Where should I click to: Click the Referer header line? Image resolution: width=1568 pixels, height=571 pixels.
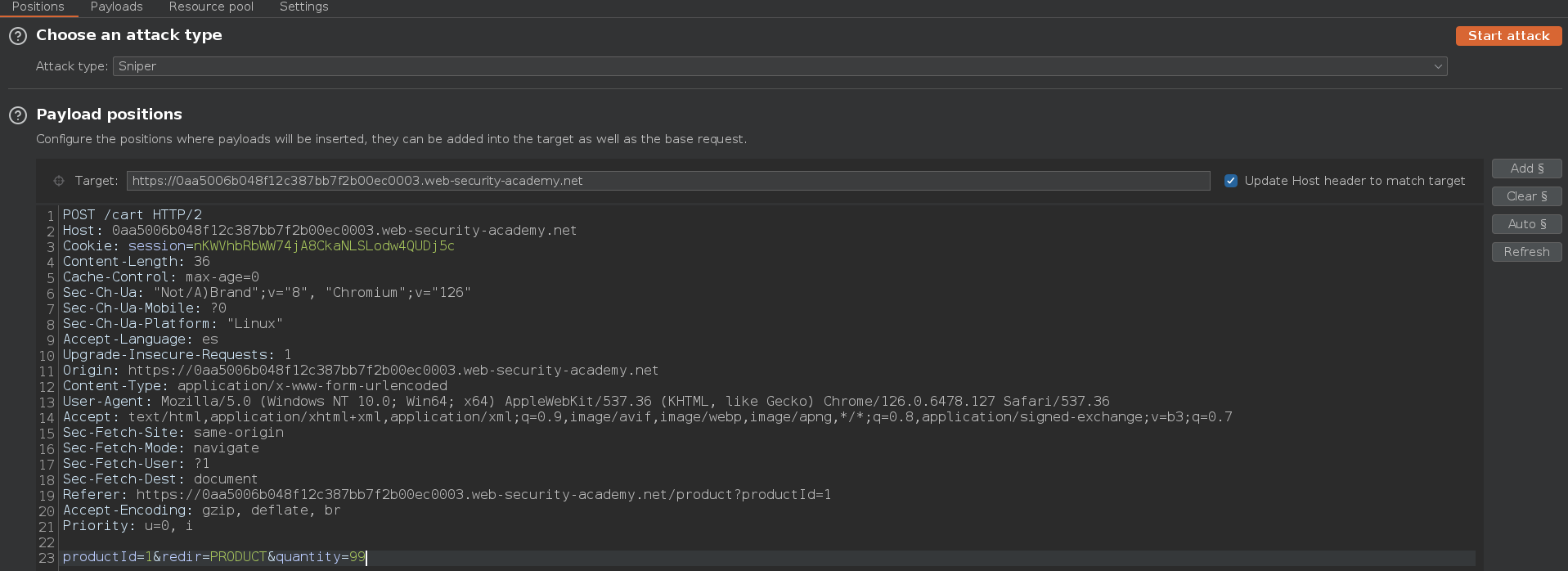(x=447, y=495)
